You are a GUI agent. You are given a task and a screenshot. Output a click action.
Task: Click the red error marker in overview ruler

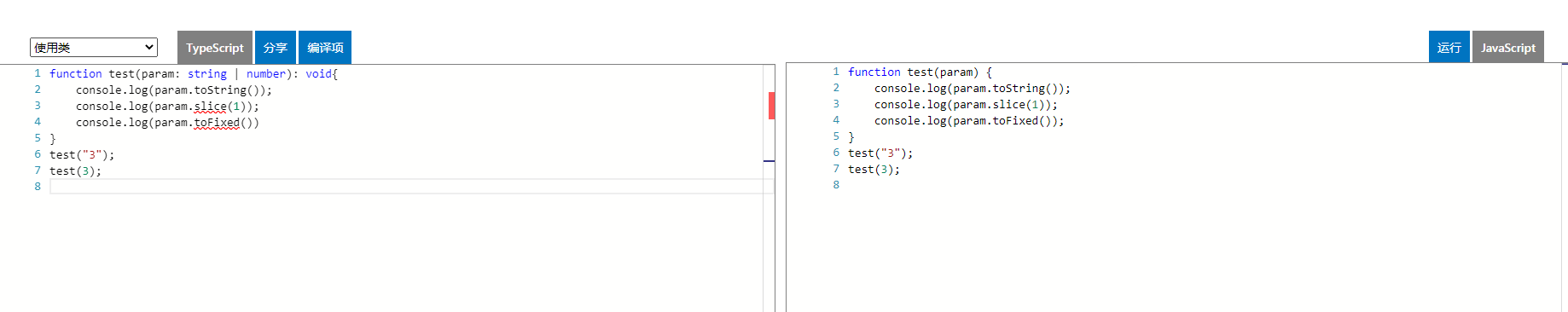(x=771, y=106)
